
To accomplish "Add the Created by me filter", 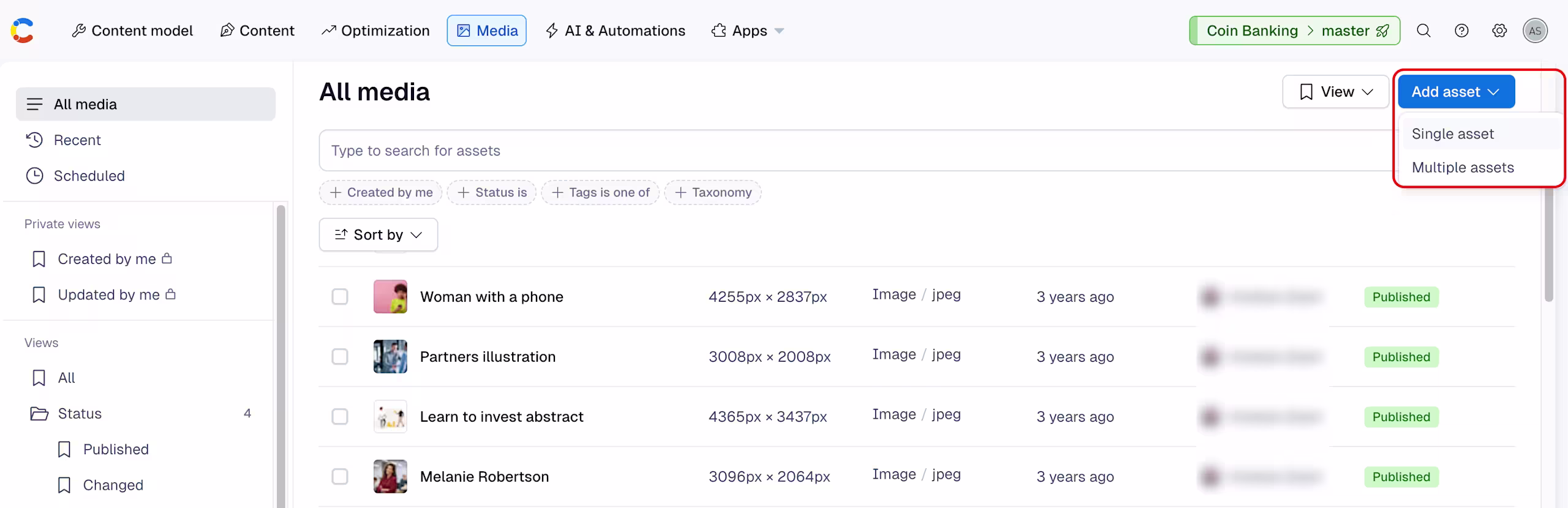I will point(380,192).
